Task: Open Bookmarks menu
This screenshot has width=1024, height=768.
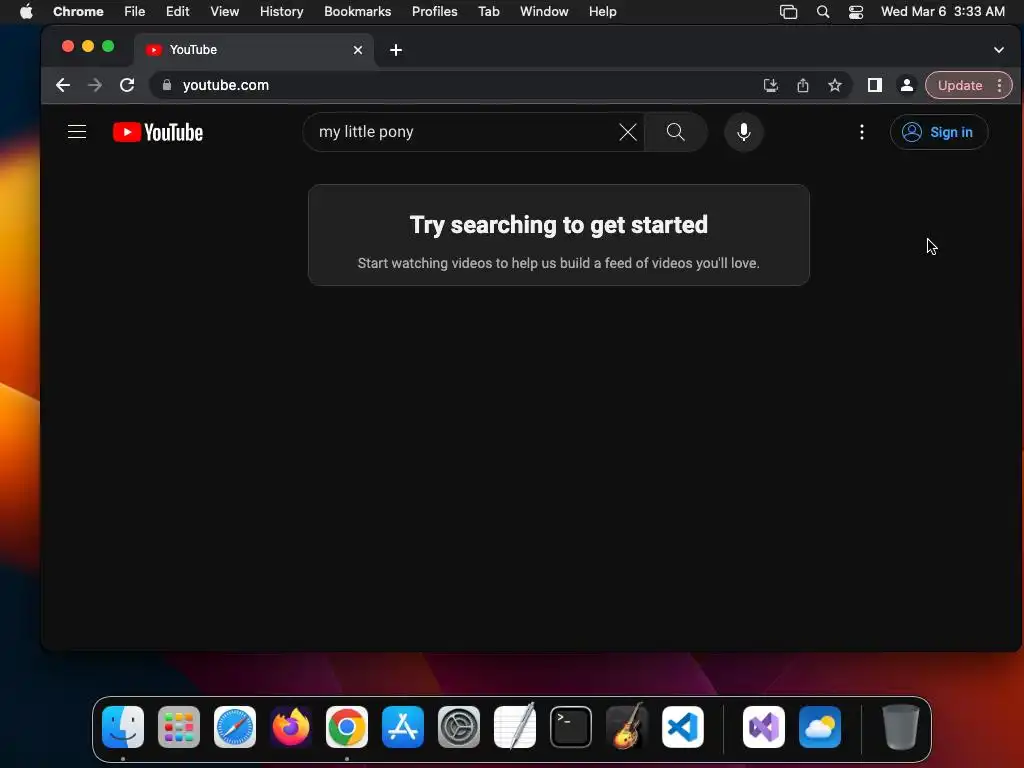Action: coord(357,11)
